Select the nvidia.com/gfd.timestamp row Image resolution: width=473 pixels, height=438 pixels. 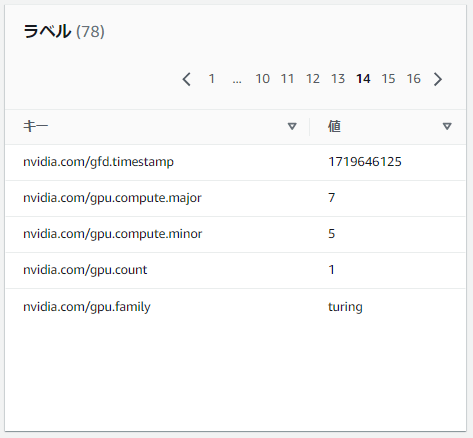(x=235, y=162)
